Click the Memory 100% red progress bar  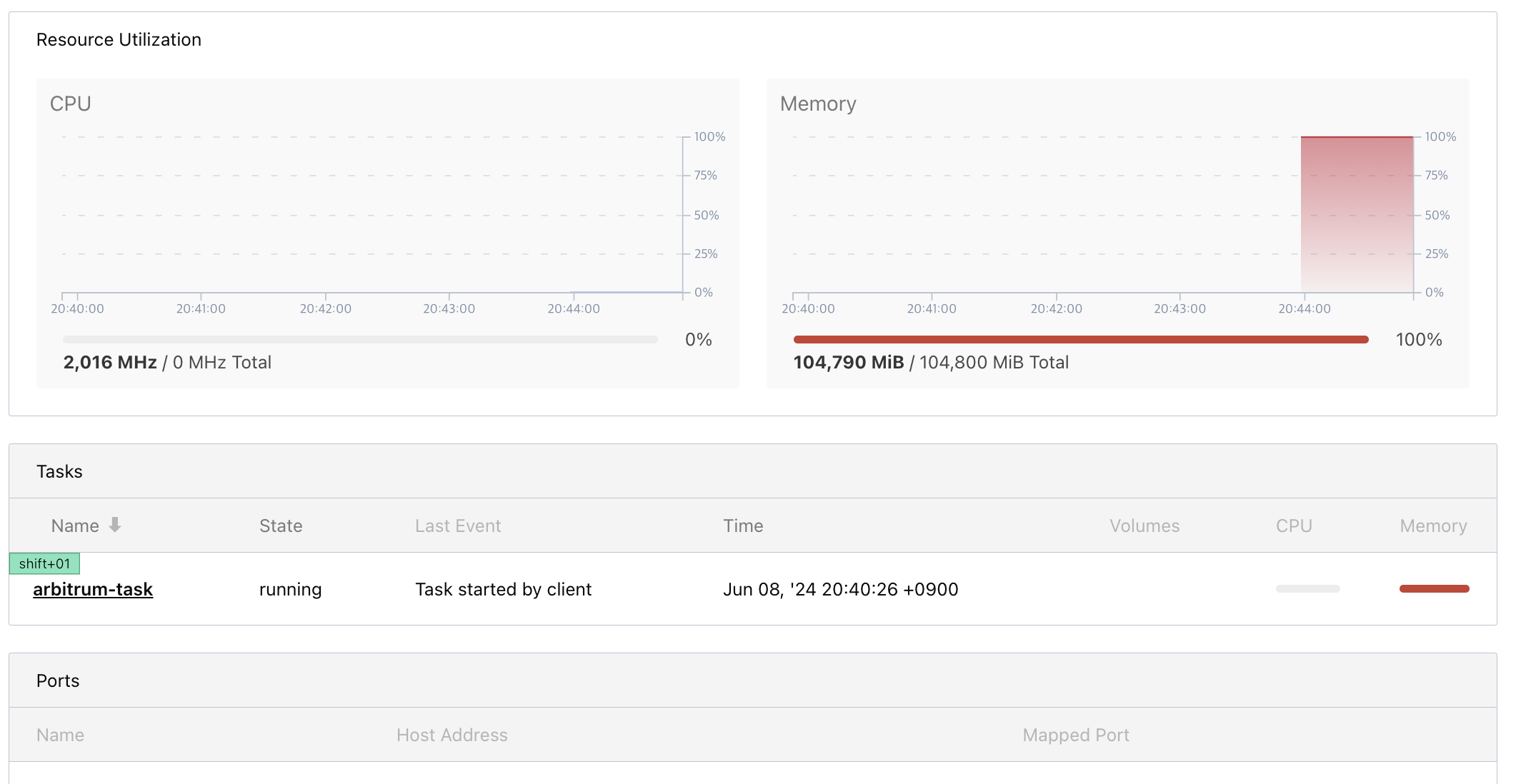pos(1080,340)
